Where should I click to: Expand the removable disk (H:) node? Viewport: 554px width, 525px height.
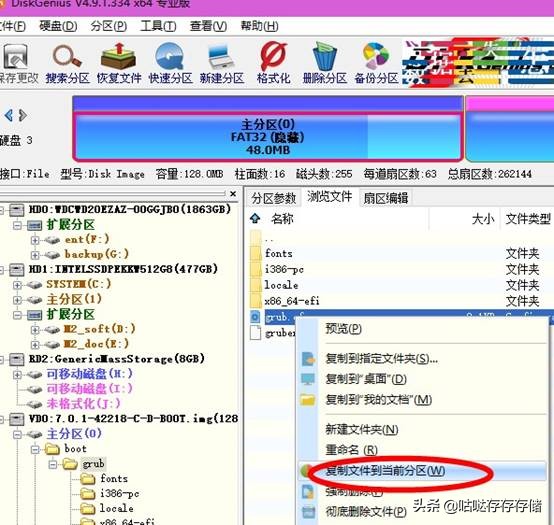click(x=17, y=374)
